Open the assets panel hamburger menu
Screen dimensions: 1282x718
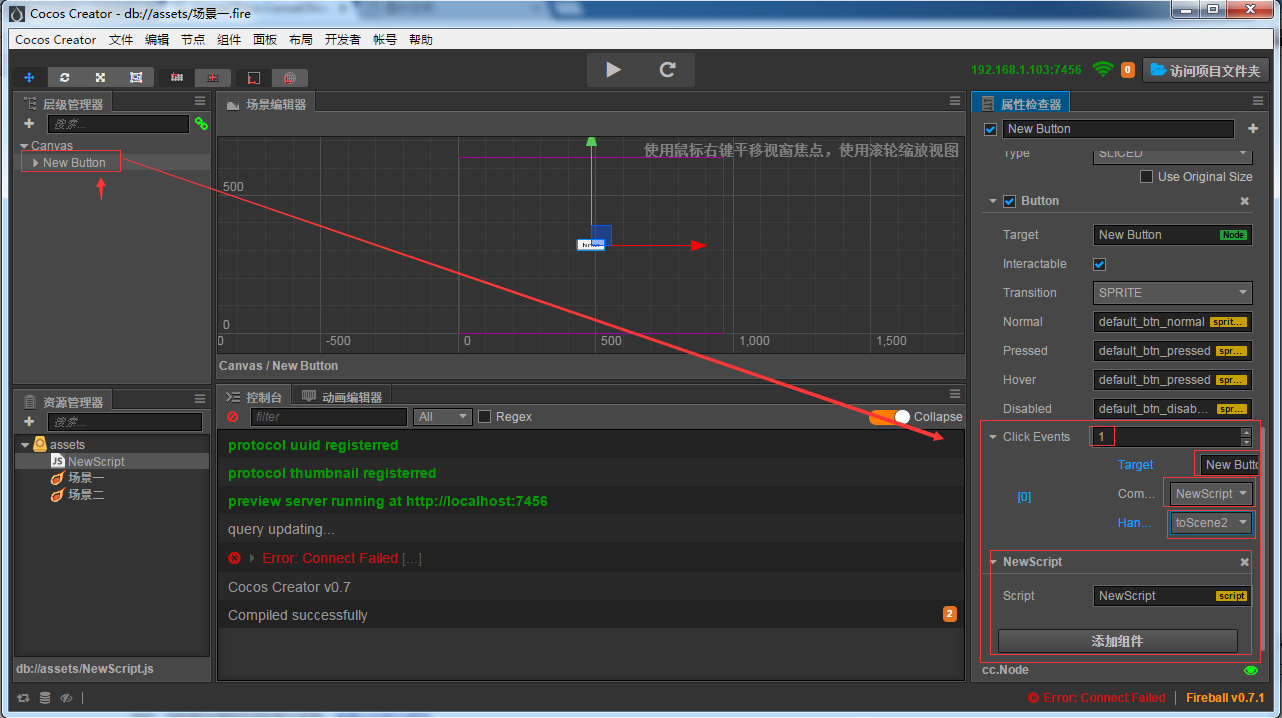tap(200, 399)
